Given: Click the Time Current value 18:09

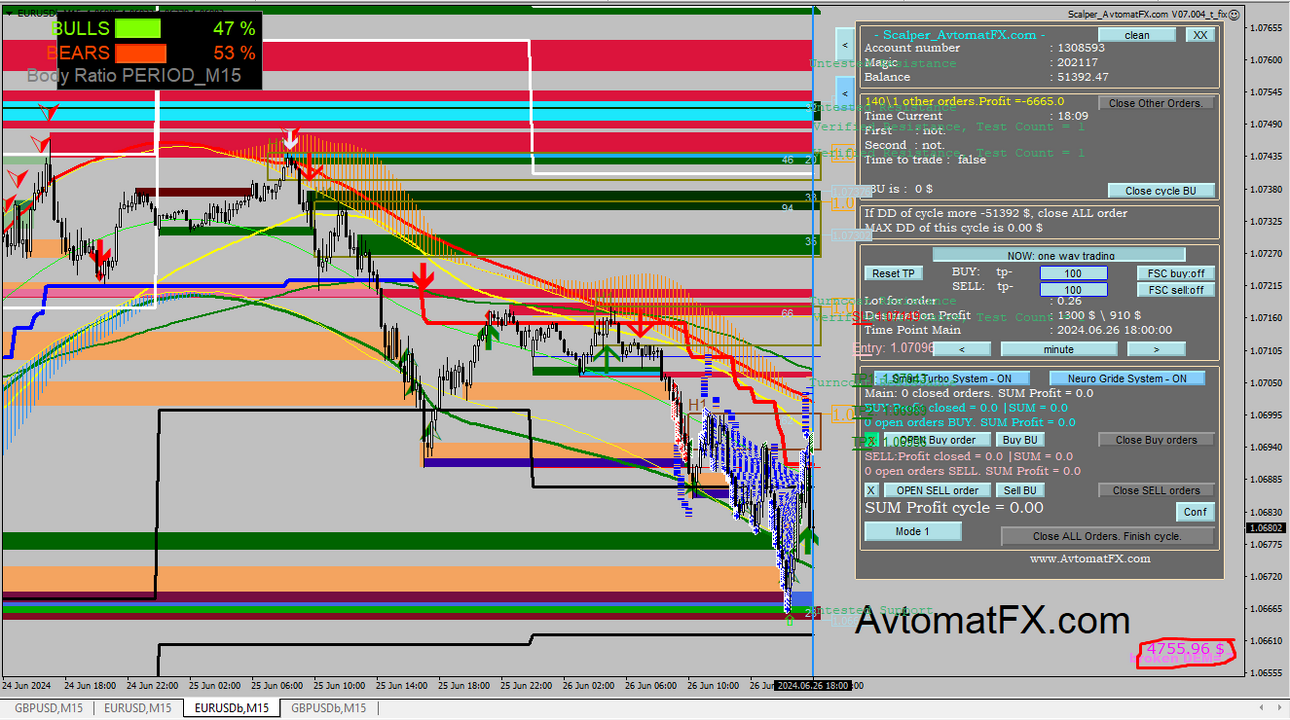Looking at the screenshot, I should coord(1074,116).
